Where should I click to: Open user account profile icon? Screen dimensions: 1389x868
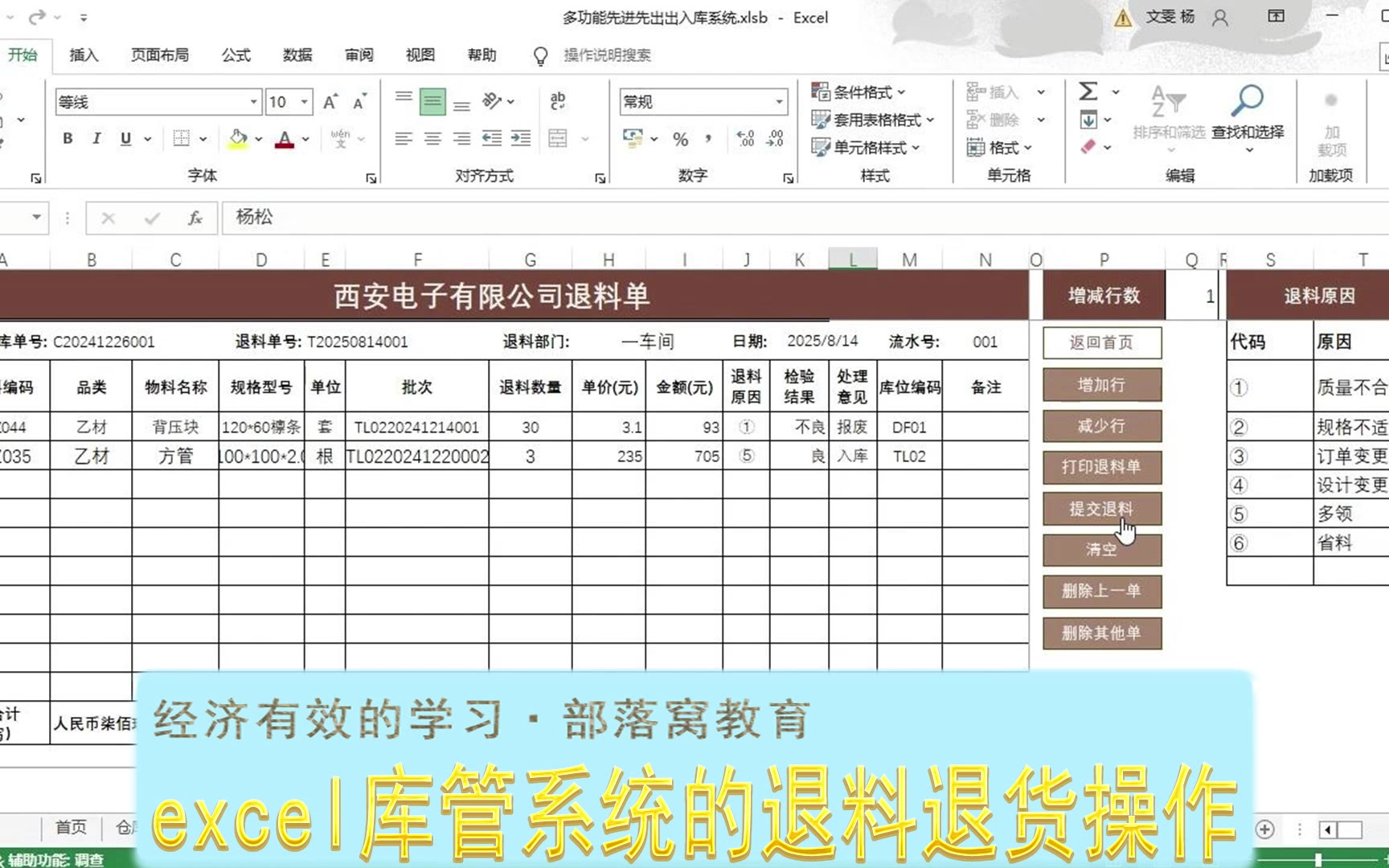[x=1220, y=18]
